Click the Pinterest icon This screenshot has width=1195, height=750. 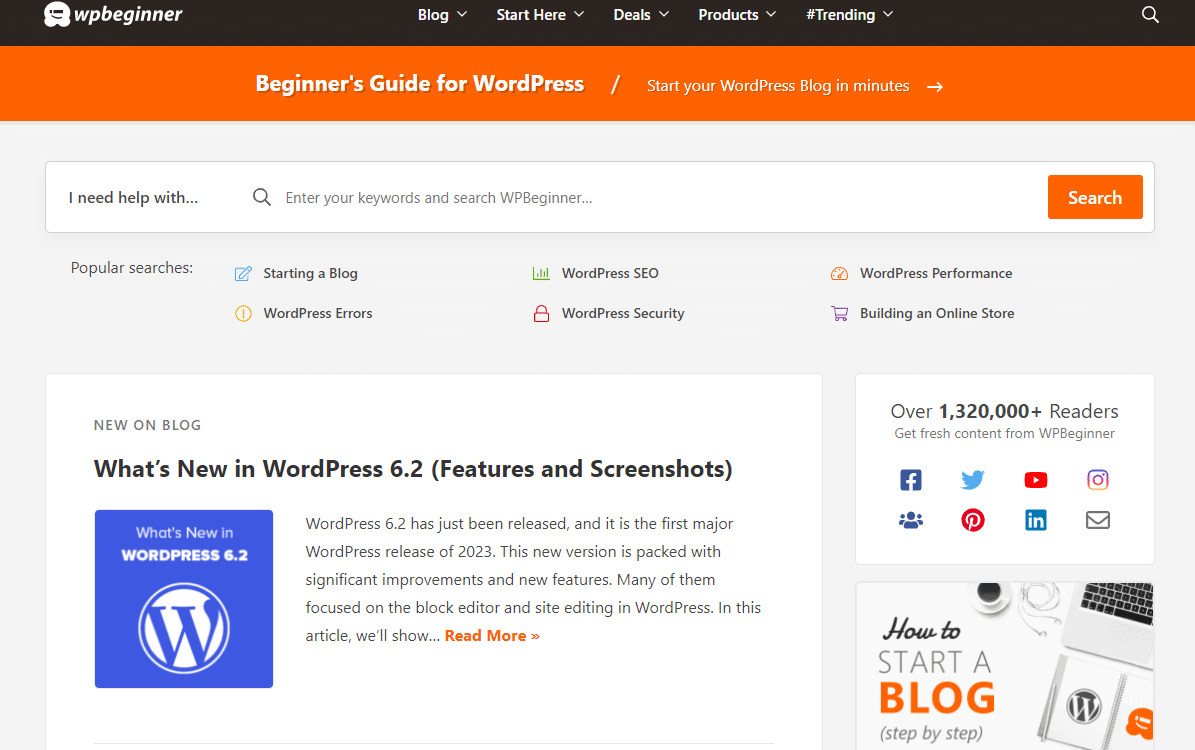(973, 520)
